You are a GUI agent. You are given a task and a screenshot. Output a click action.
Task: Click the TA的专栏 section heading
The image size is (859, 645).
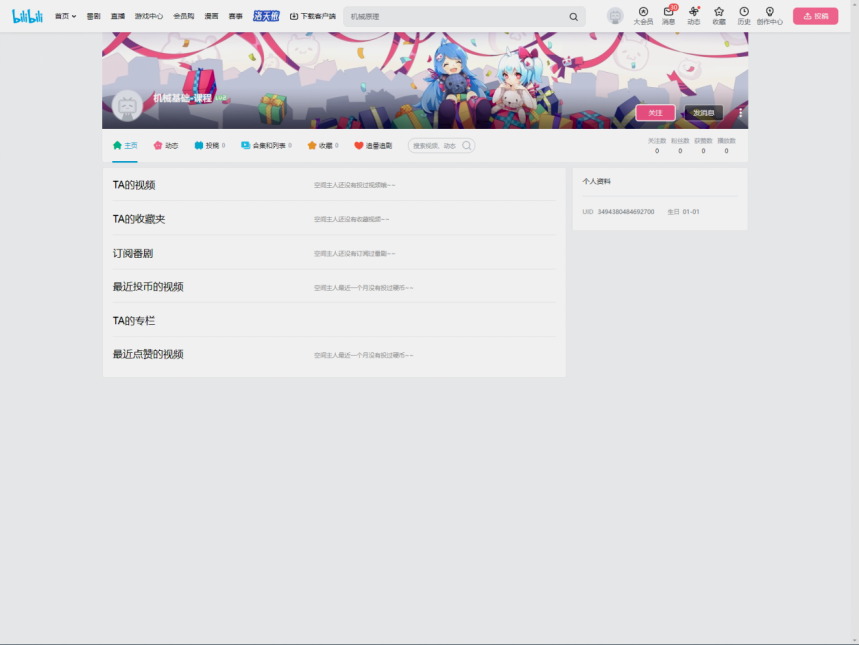[x=134, y=321]
